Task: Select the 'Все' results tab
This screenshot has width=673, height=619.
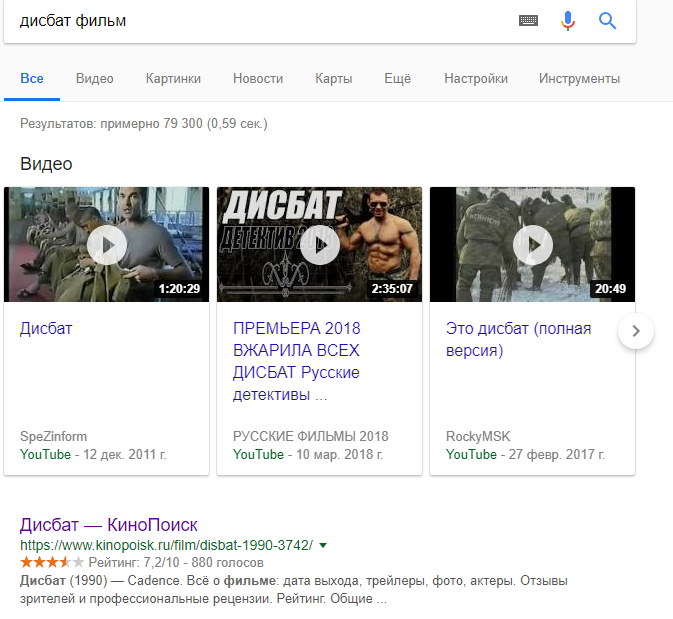Action: click(32, 79)
